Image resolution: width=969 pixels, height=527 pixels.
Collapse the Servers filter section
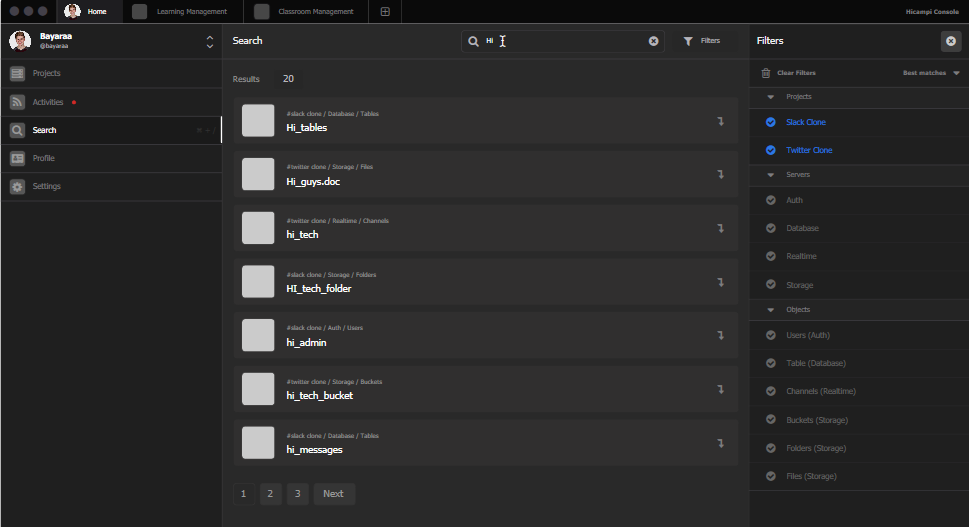tap(770, 175)
